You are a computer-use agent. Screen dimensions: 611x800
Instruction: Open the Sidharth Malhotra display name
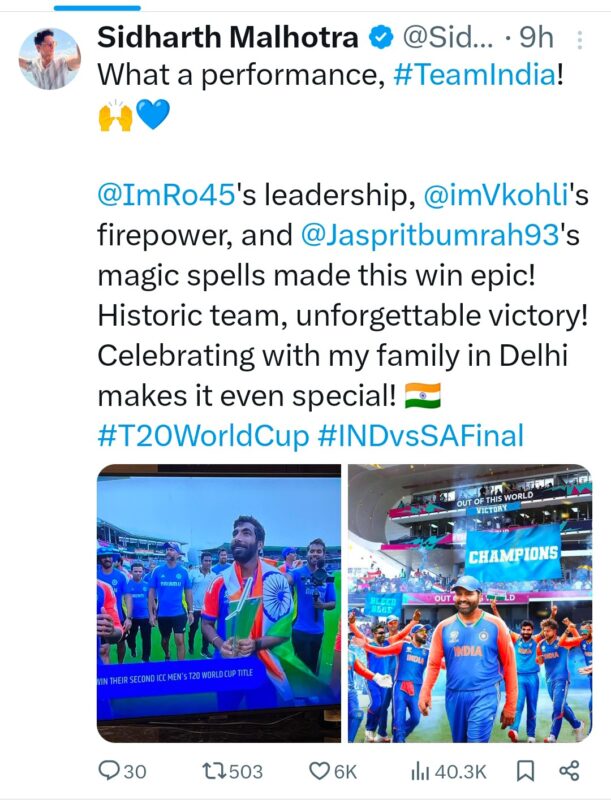[x=228, y=38]
